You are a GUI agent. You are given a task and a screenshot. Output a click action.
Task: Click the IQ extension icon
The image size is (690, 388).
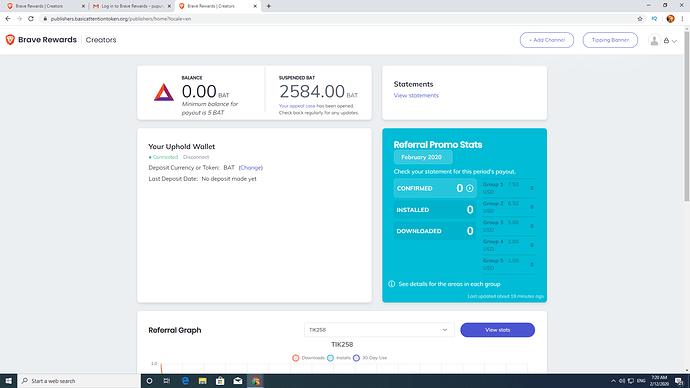654,19
